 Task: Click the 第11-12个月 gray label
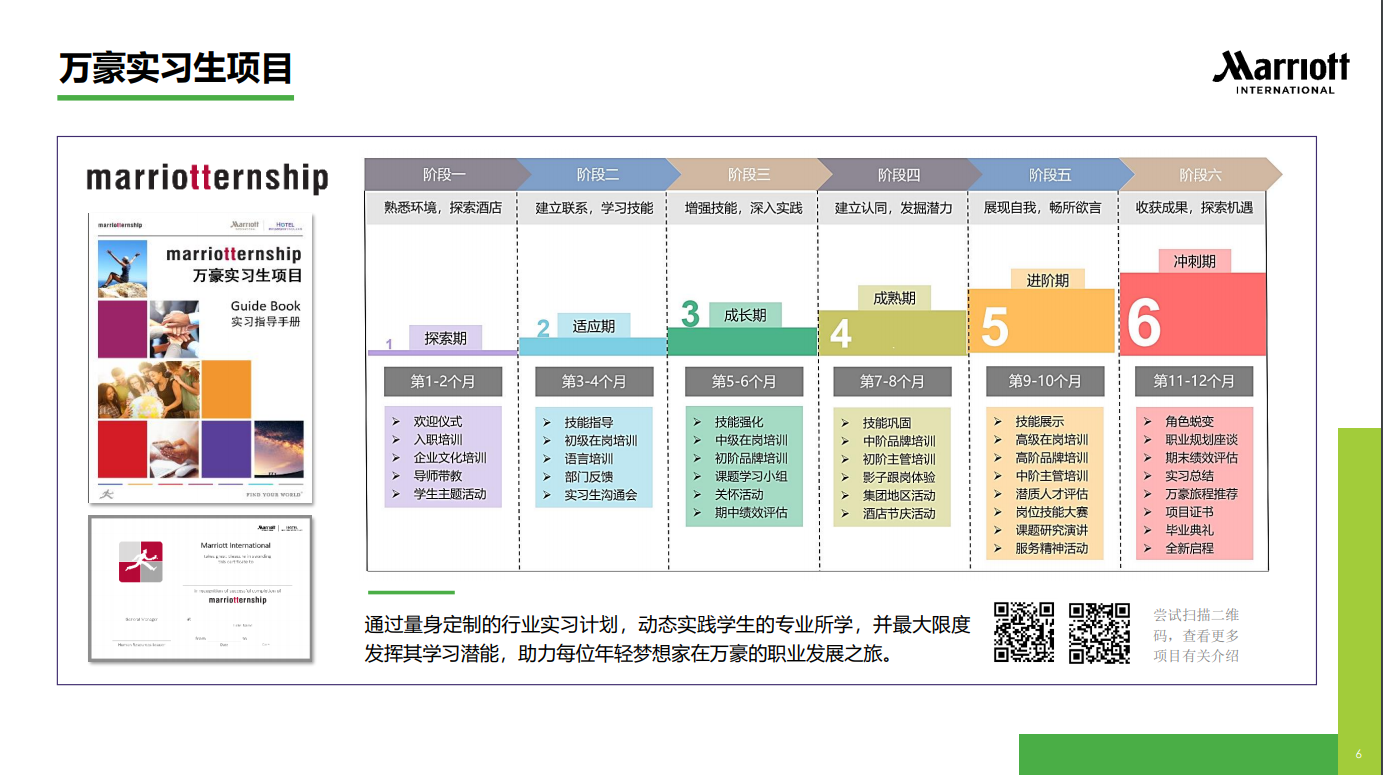pyautogui.click(x=1194, y=381)
